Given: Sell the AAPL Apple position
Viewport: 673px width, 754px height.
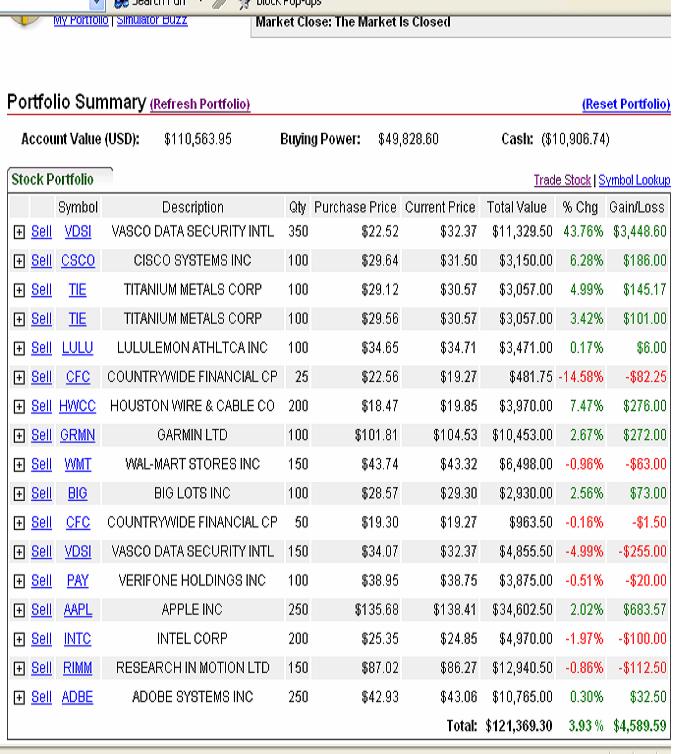Looking at the screenshot, I should tap(41, 610).
